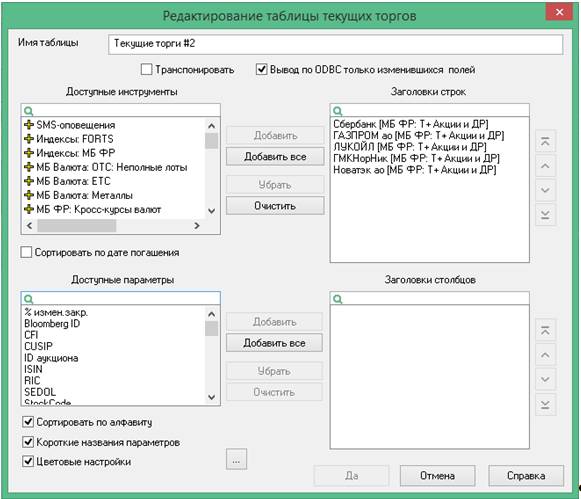The width and height of the screenshot is (581, 499).
Task: Click the Имя таблицы input field
Action: click(335, 44)
